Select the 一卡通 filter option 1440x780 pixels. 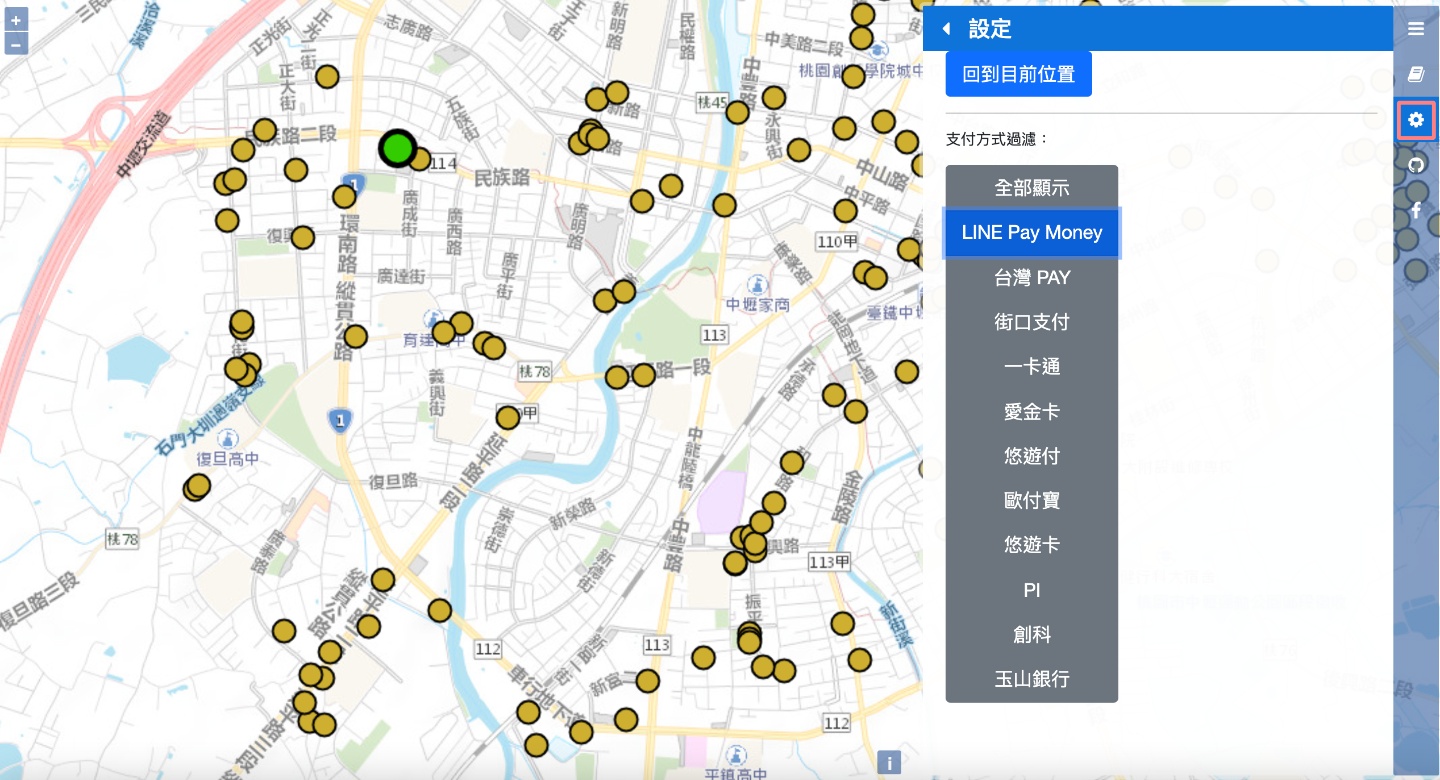coord(1031,367)
